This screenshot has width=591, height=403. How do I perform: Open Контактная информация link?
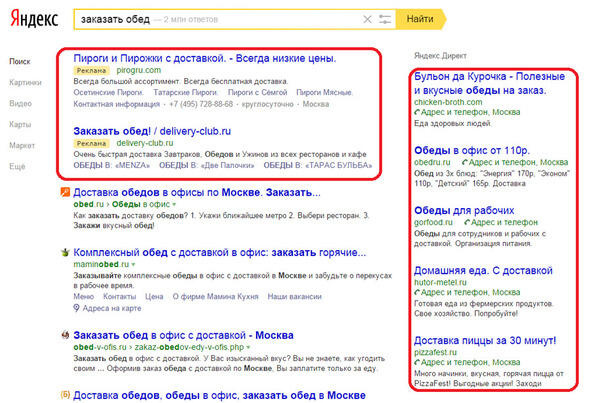click(116, 104)
